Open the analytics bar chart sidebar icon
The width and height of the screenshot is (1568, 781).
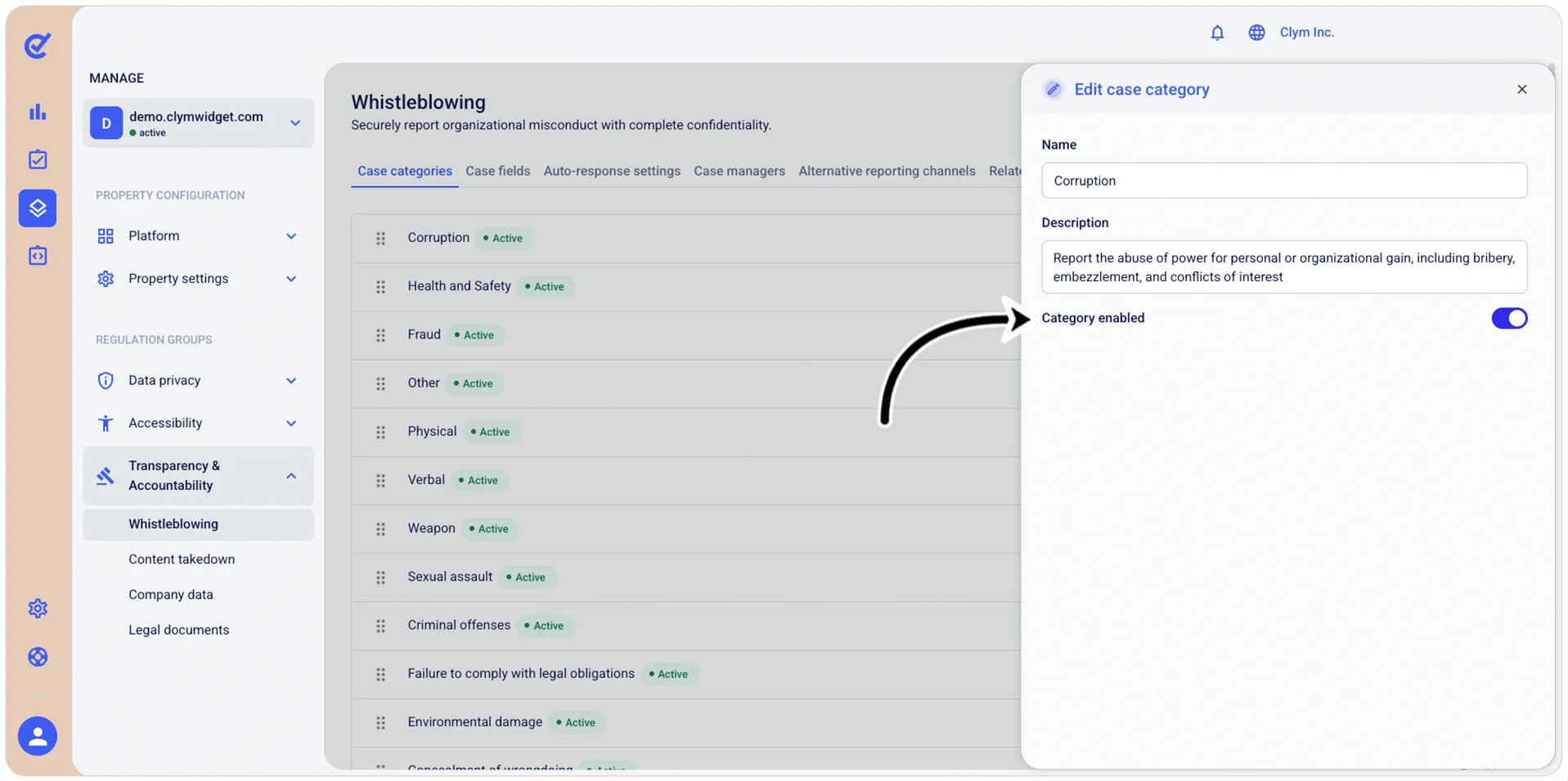pos(38,112)
